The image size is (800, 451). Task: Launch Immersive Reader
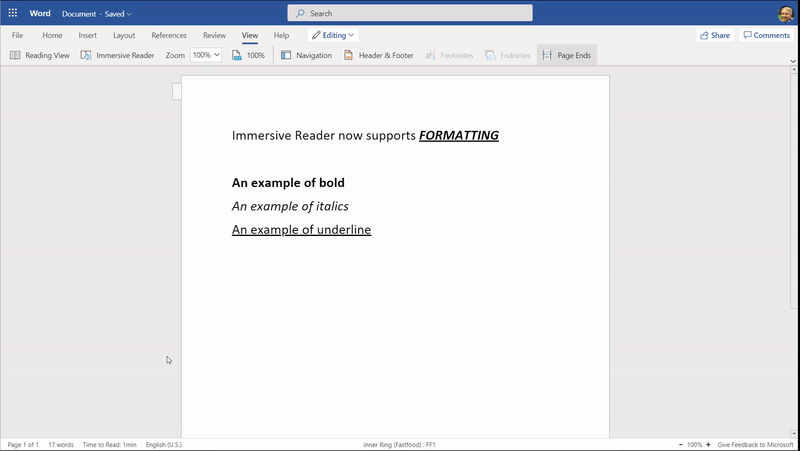click(117, 55)
